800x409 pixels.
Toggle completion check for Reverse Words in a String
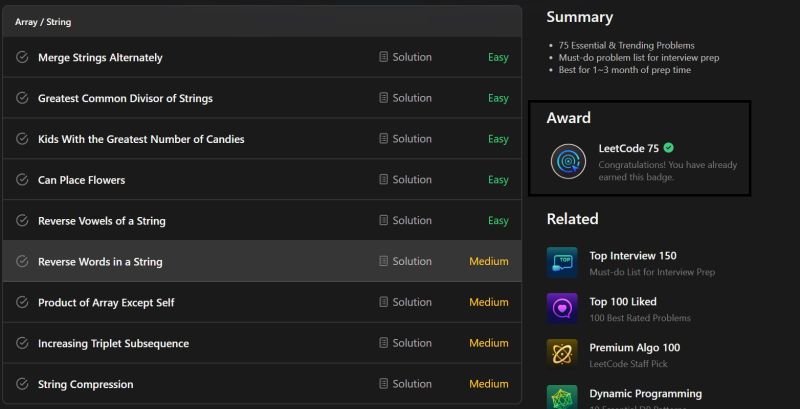click(x=22, y=261)
